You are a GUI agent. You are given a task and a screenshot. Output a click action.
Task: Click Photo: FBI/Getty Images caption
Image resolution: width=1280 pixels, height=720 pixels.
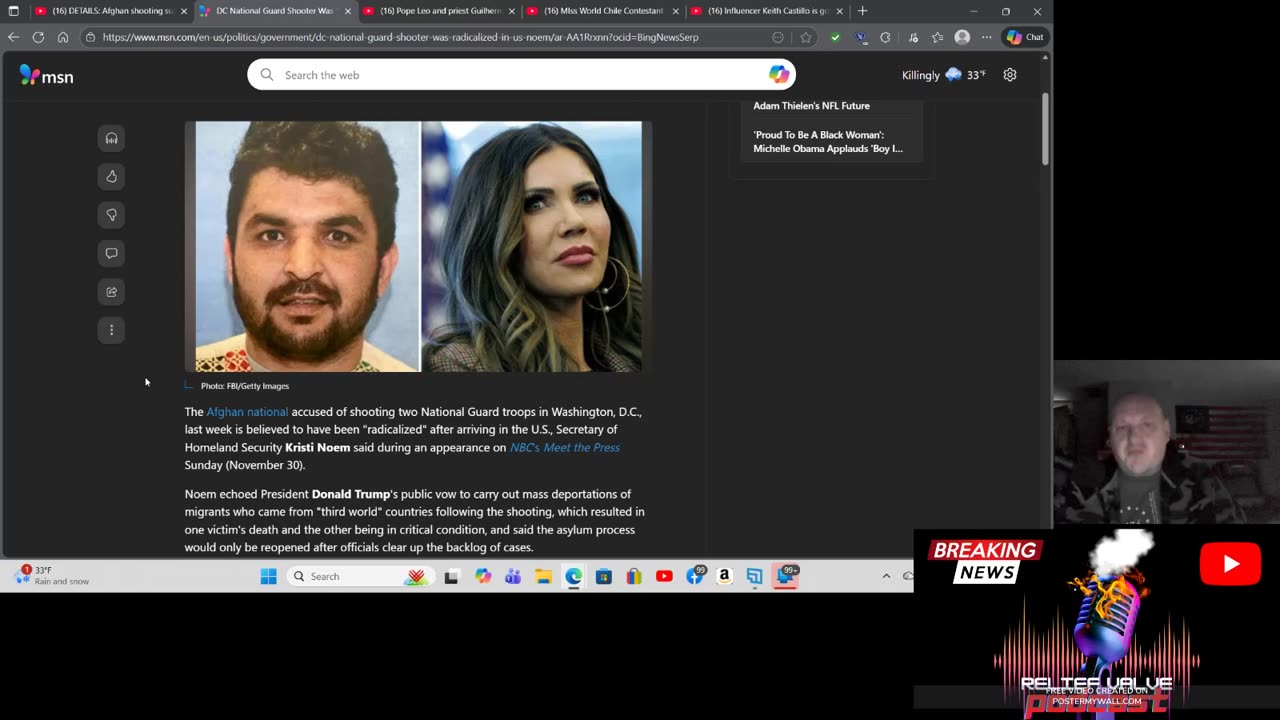click(245, 386)
